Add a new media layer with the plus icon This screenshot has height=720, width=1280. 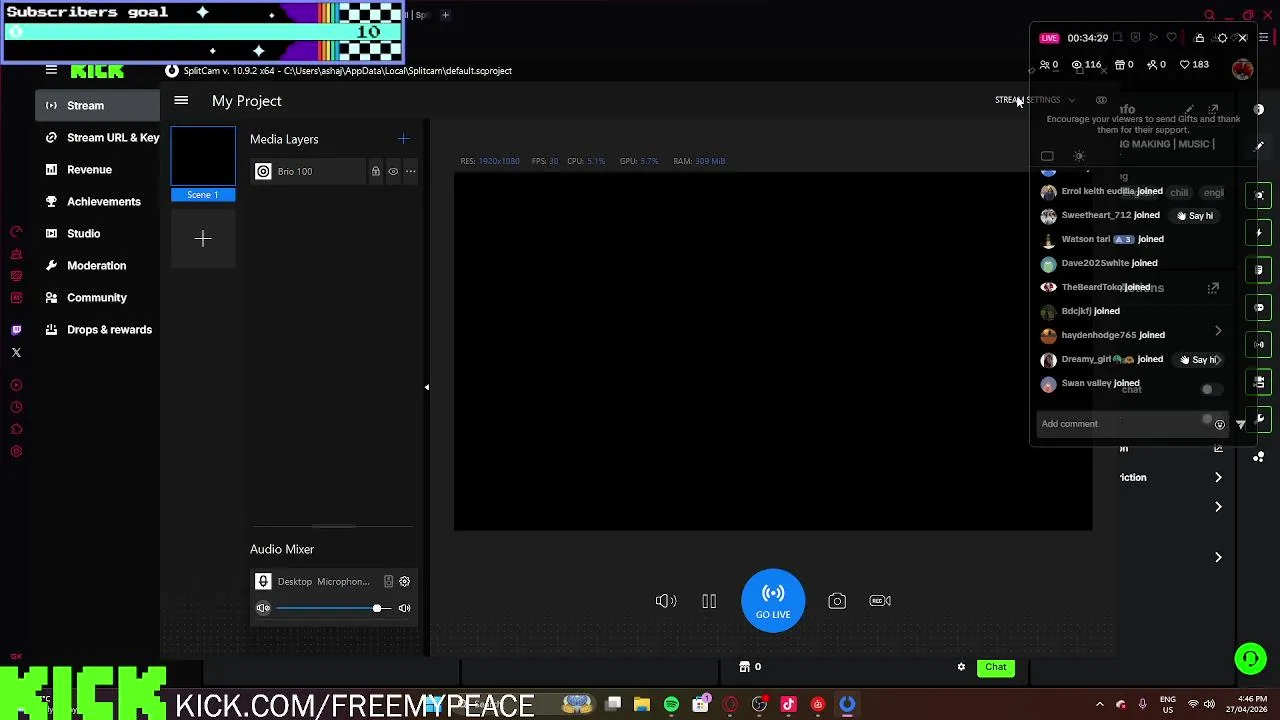[403, 139]
